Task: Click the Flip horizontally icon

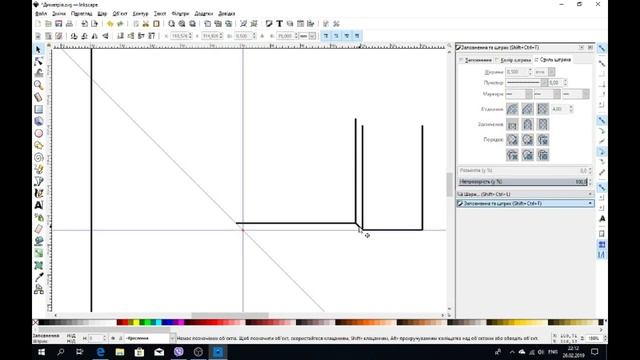Action: click(95, 36)
